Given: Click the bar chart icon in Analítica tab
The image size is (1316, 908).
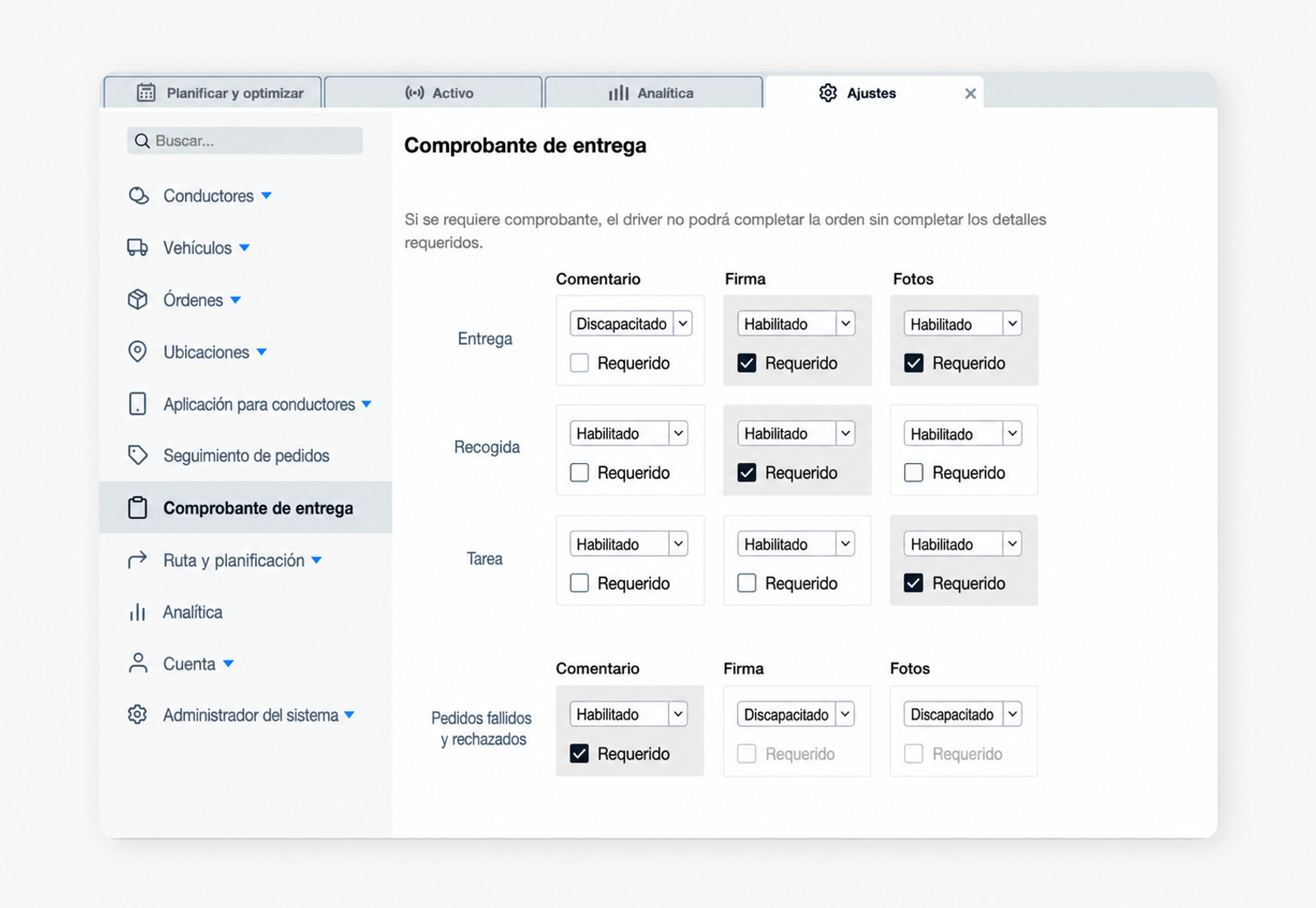Looking at the screenshot, I should (x=619, y=93).
